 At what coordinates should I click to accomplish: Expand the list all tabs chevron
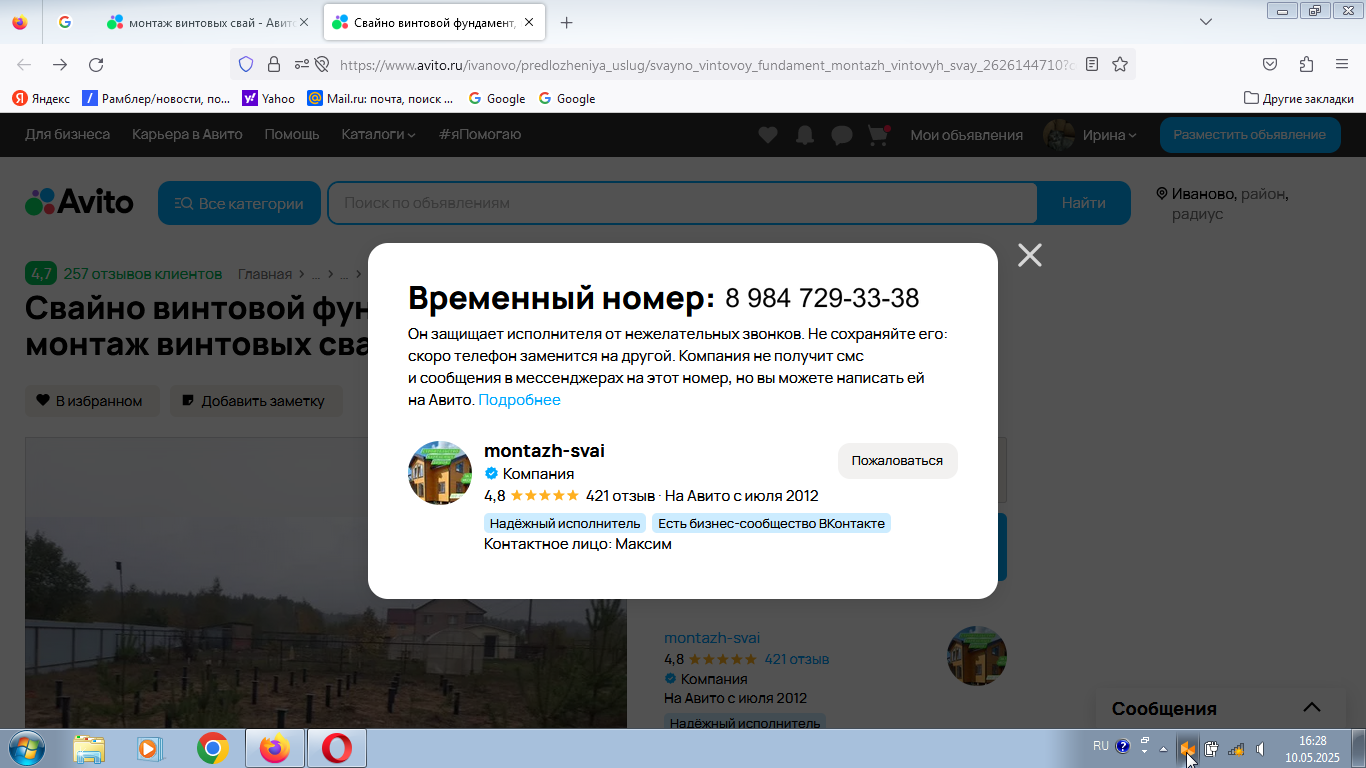(1206, 22)
